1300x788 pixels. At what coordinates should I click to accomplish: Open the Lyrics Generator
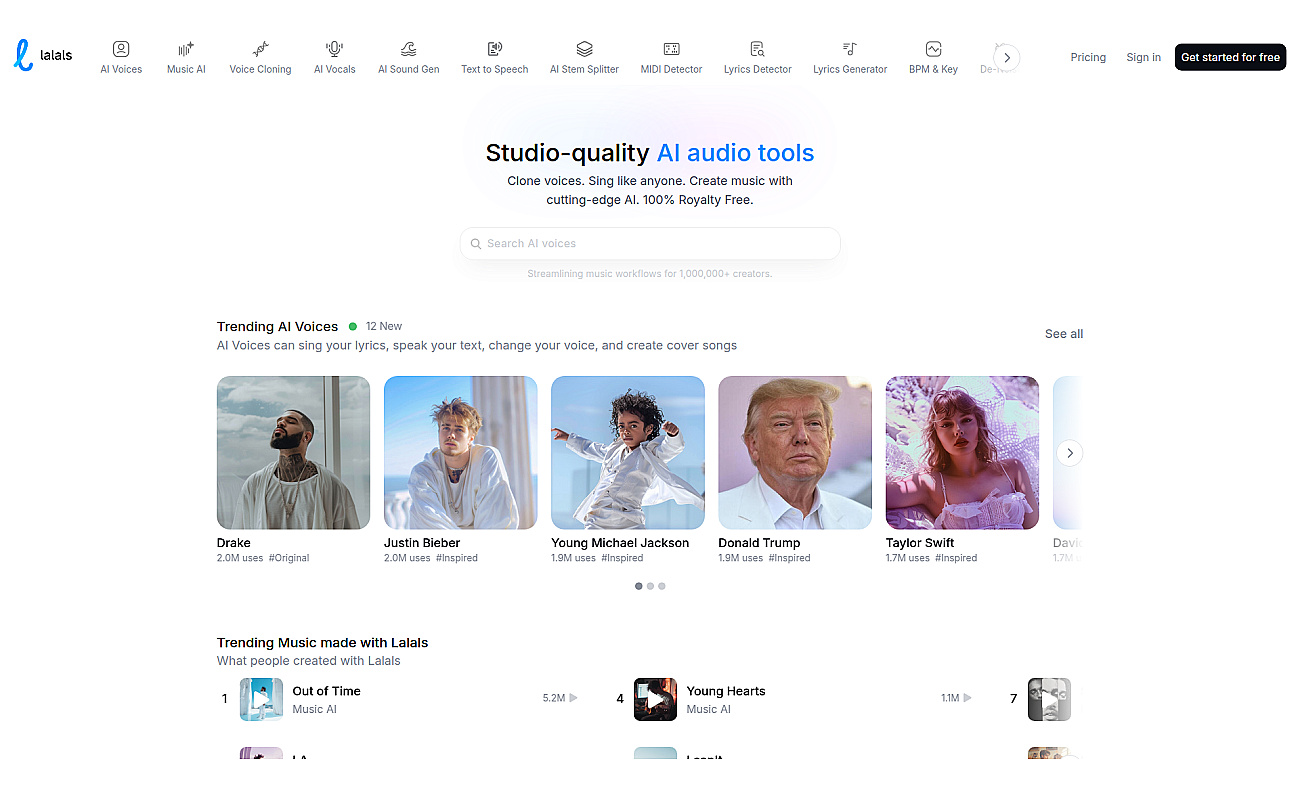tap(850, 57)
